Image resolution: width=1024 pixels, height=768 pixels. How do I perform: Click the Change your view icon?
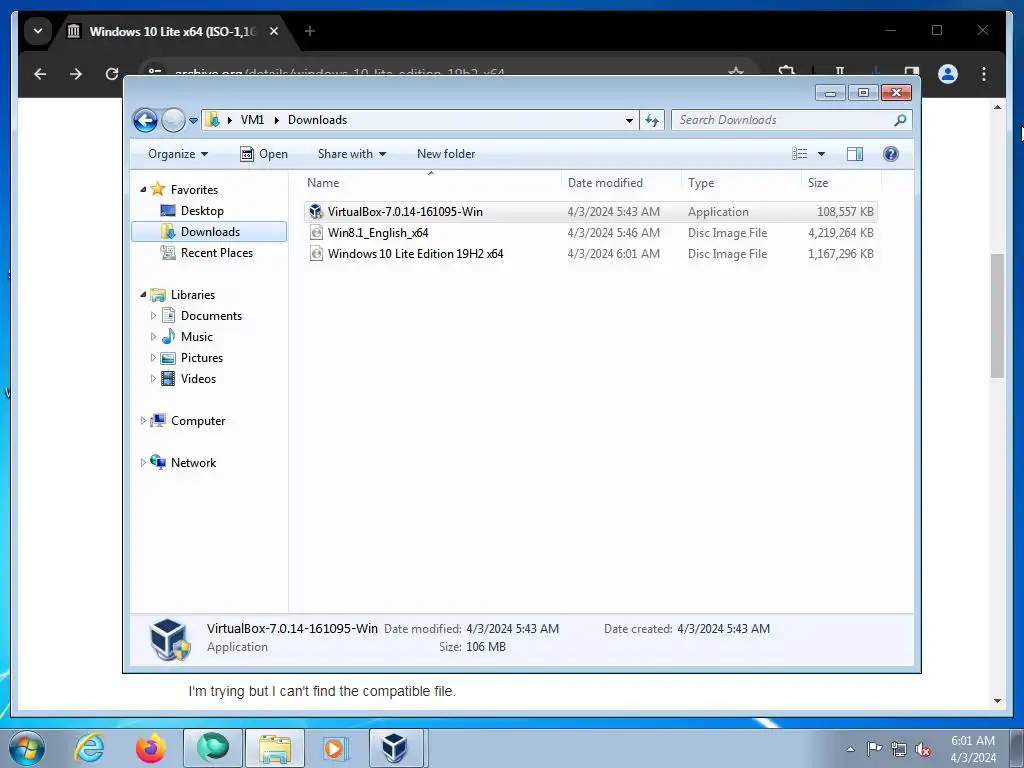pyautogui.click(x=800, y=154)
